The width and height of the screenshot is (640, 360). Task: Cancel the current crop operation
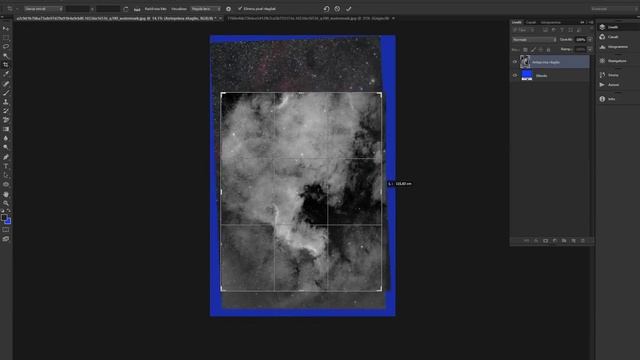click(337, 9)
